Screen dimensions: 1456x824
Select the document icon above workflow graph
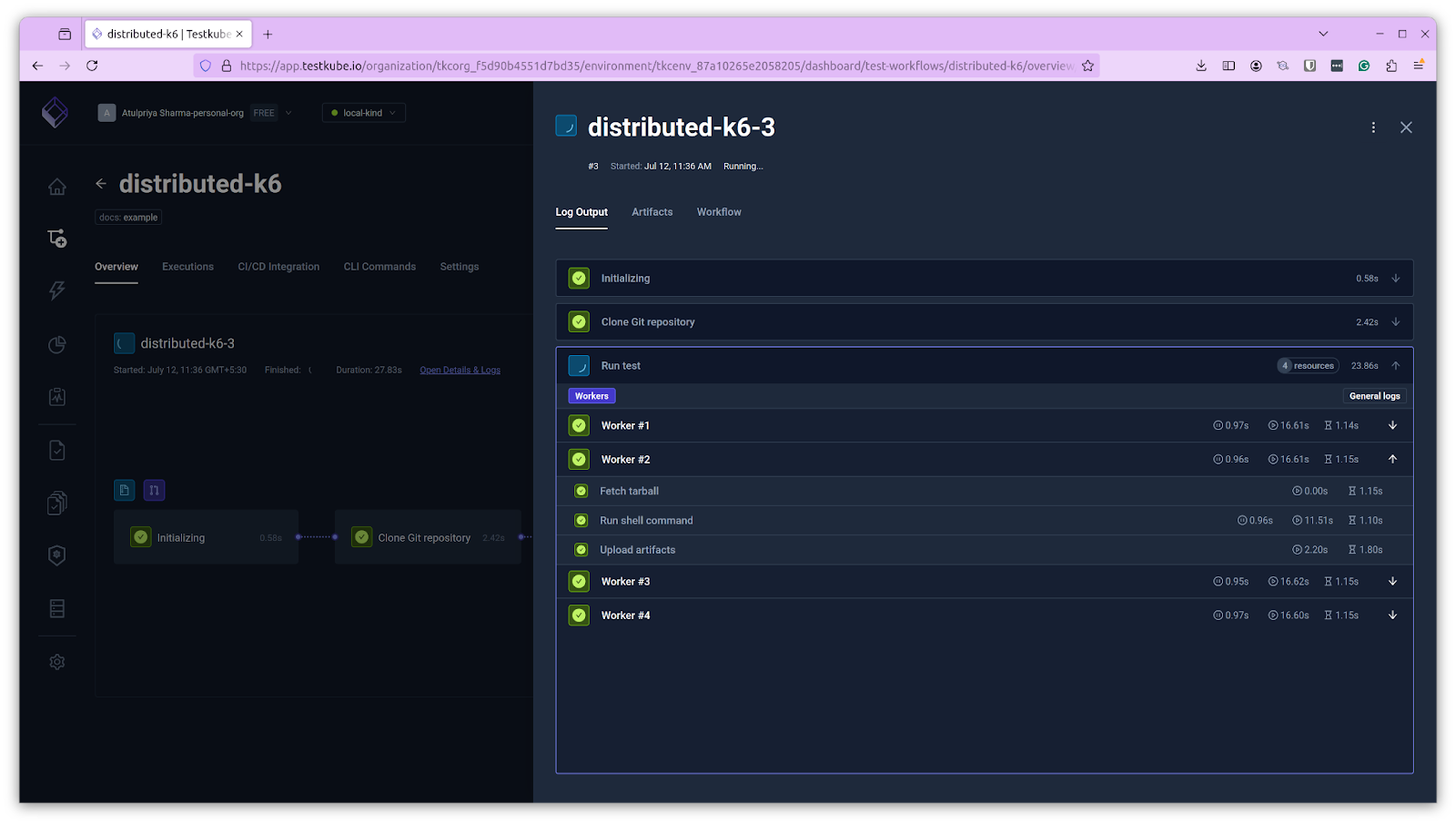point(125,490)
